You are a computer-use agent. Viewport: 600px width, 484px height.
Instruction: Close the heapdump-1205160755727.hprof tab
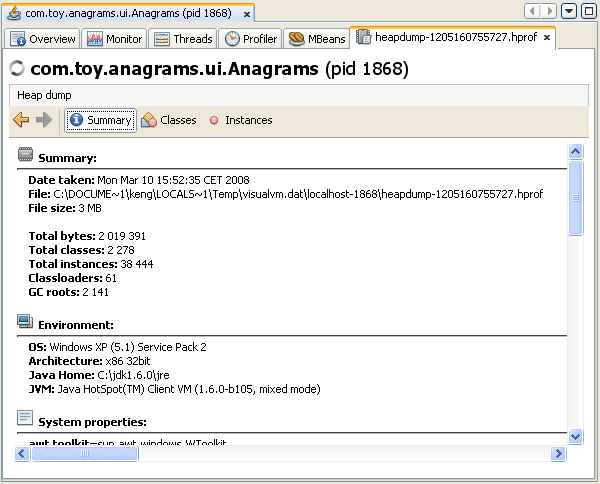548,38
